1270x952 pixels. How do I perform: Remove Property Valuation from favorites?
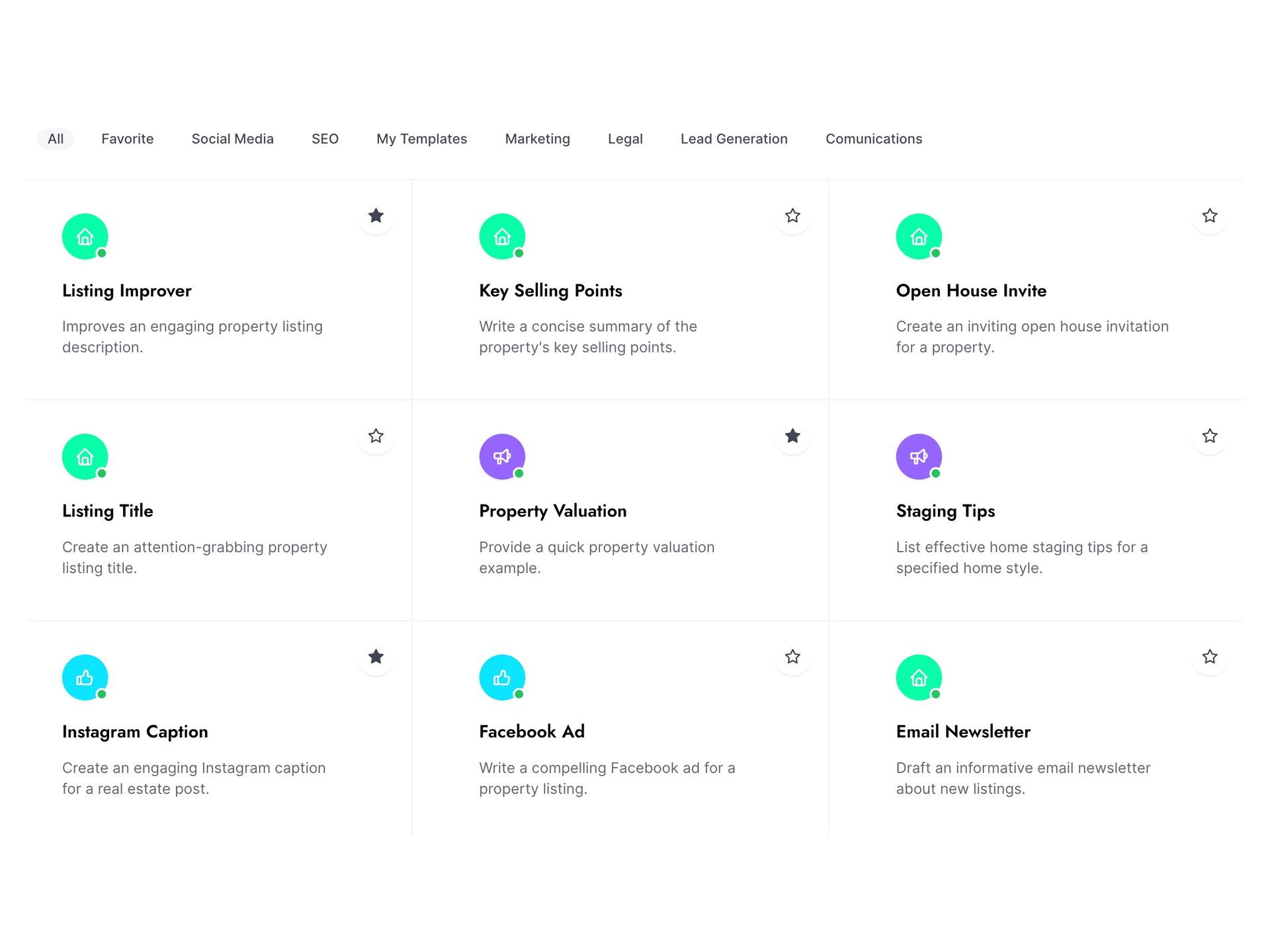coord(792,436)
